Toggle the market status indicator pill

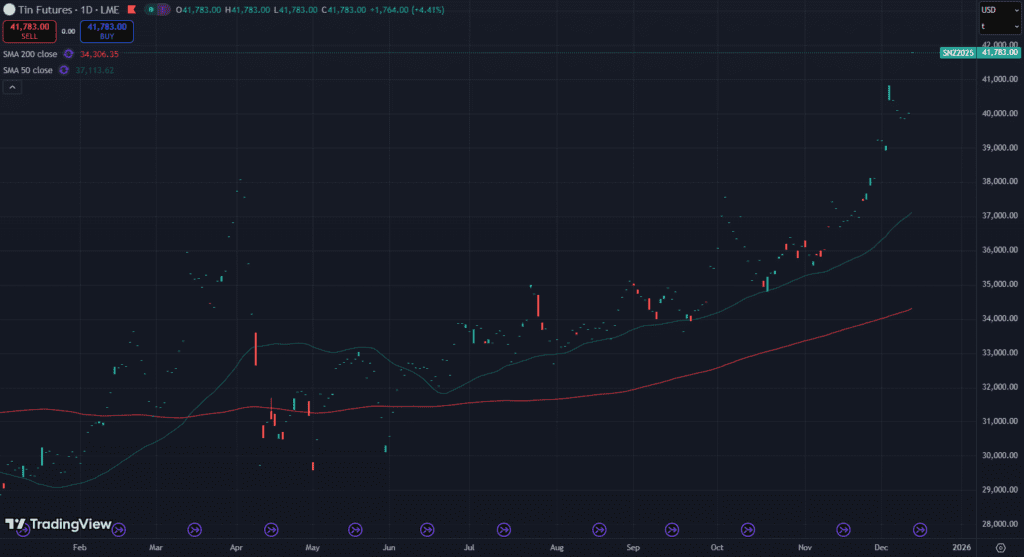(x=157, y=10)
